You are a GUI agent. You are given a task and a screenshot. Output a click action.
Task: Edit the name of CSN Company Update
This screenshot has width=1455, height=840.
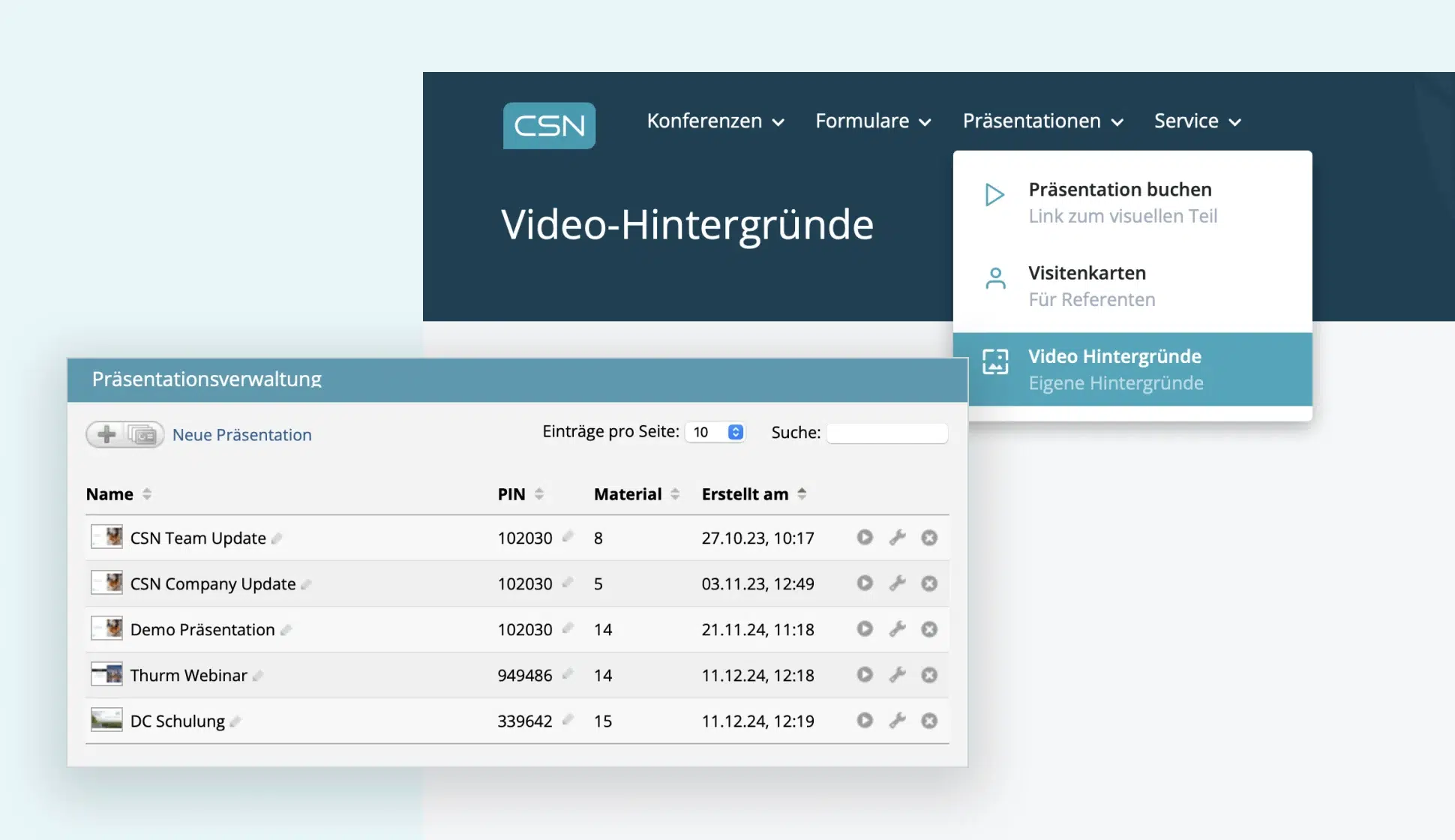[x=307, y=584]
